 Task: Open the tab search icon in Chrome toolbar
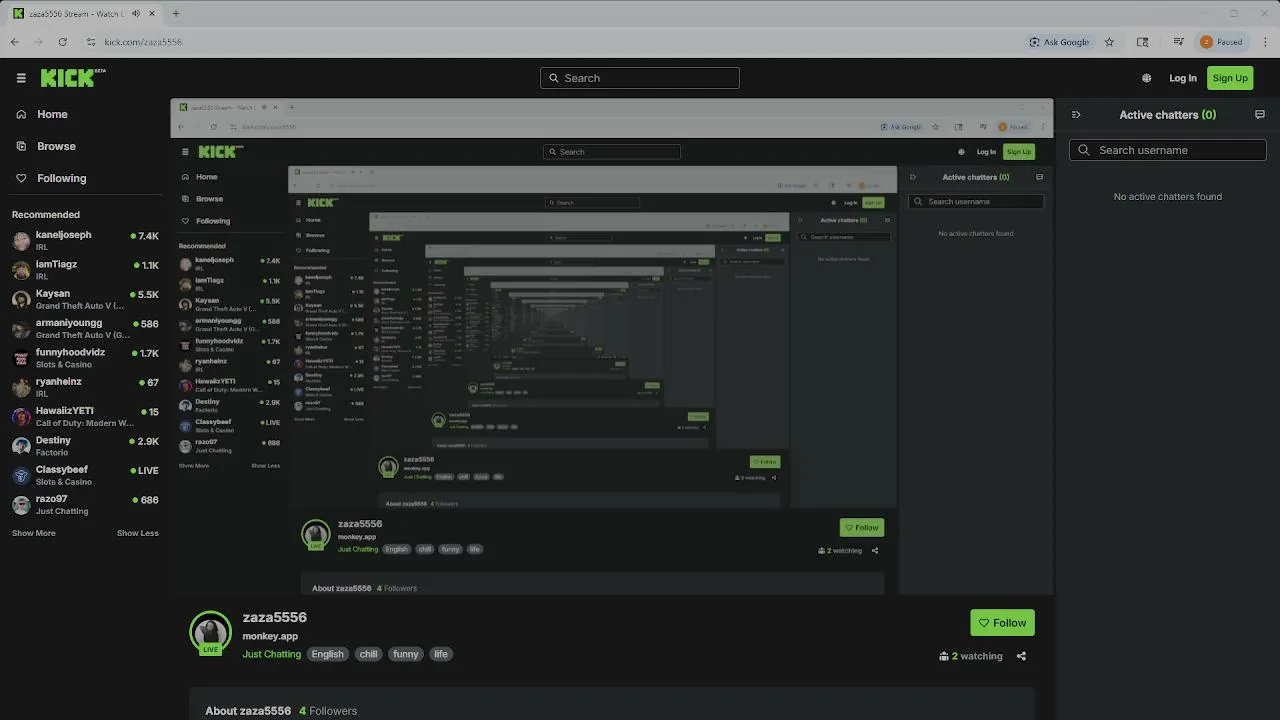click(1142, 42)
